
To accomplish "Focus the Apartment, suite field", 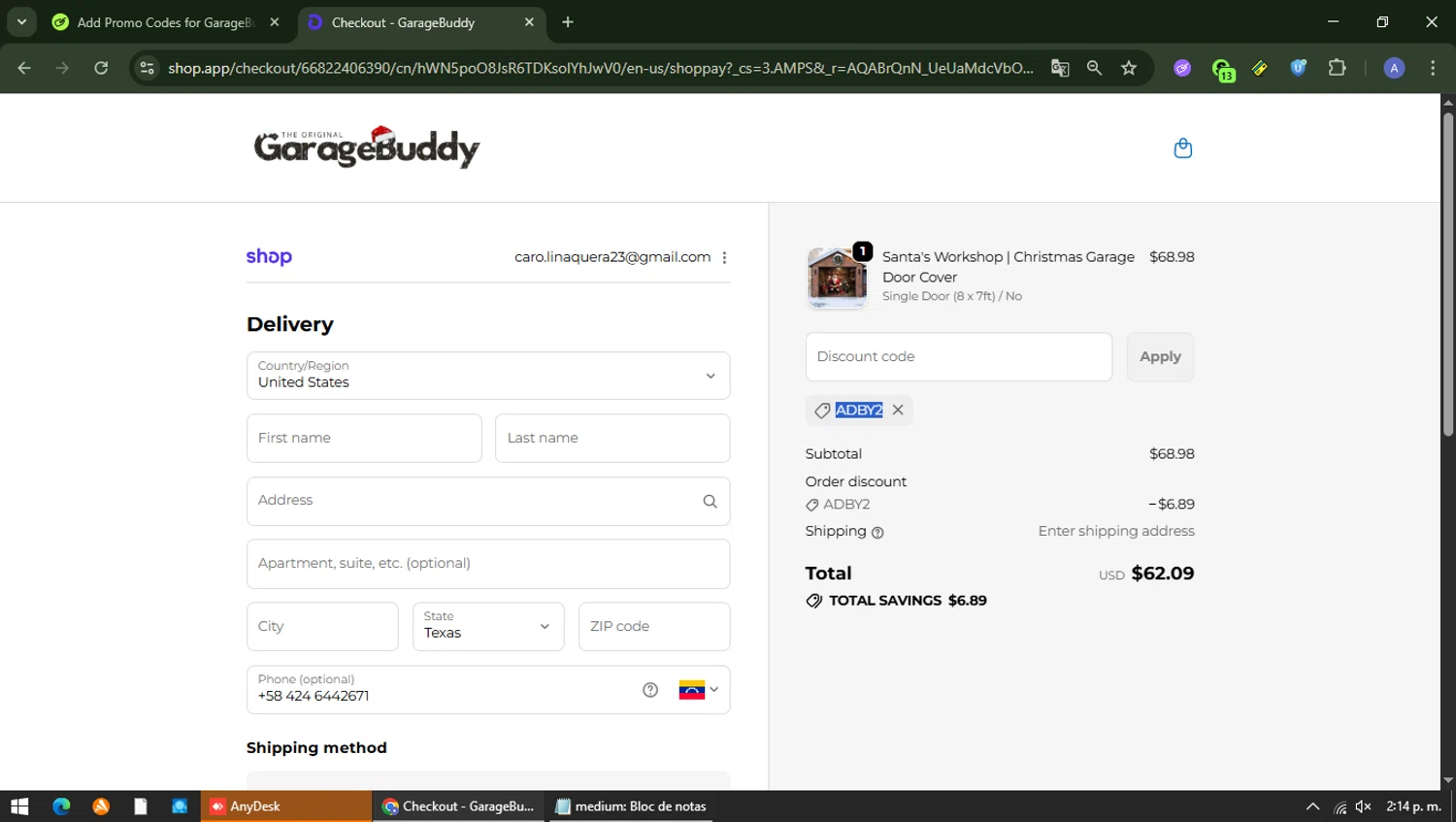I will coord(488,564).
